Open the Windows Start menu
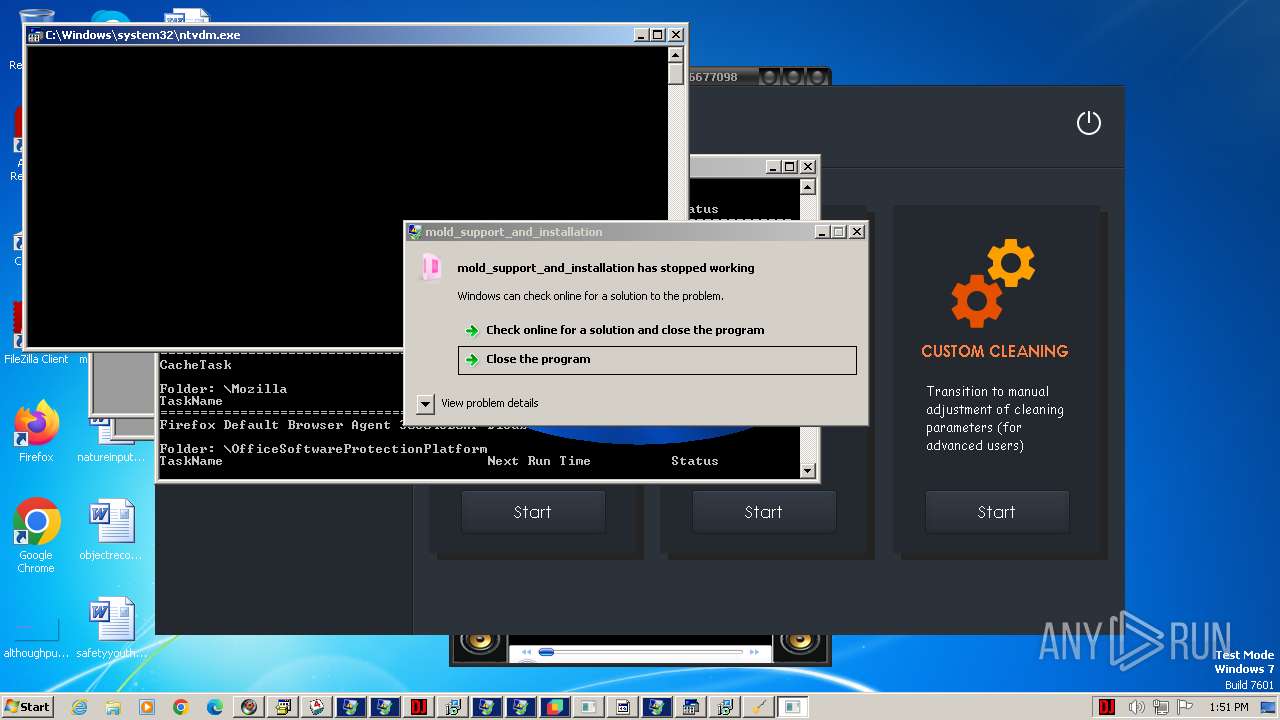This screenshot has height=720, width=1280. tap(27, 706)
